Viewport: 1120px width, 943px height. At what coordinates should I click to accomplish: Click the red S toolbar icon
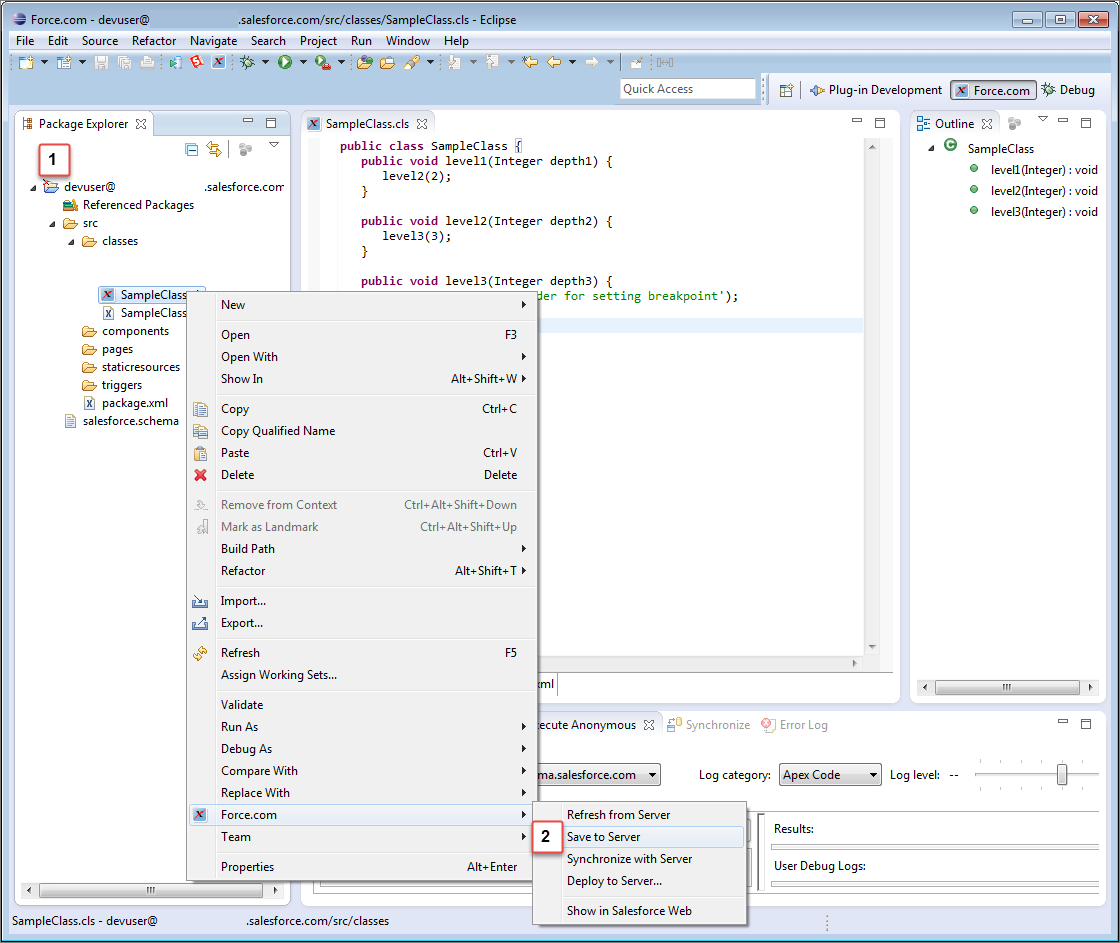point(196,63)
